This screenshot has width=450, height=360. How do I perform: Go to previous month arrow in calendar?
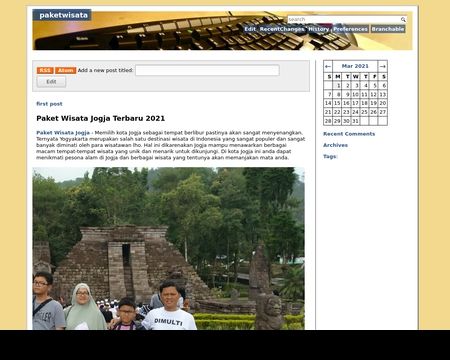[x=328, y=66]
